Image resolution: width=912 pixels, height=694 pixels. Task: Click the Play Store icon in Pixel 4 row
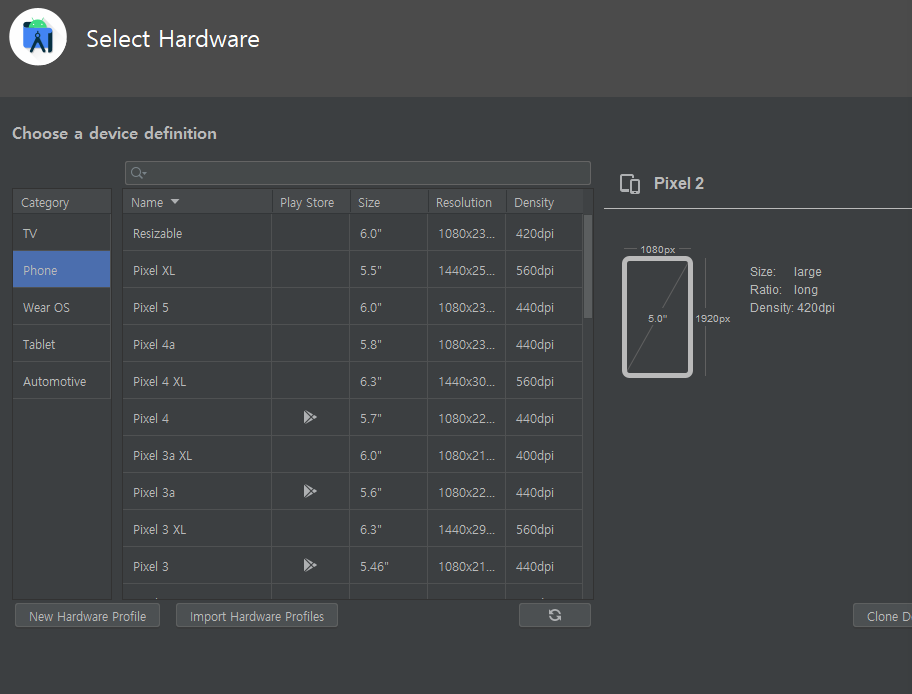tap(310, 417)
